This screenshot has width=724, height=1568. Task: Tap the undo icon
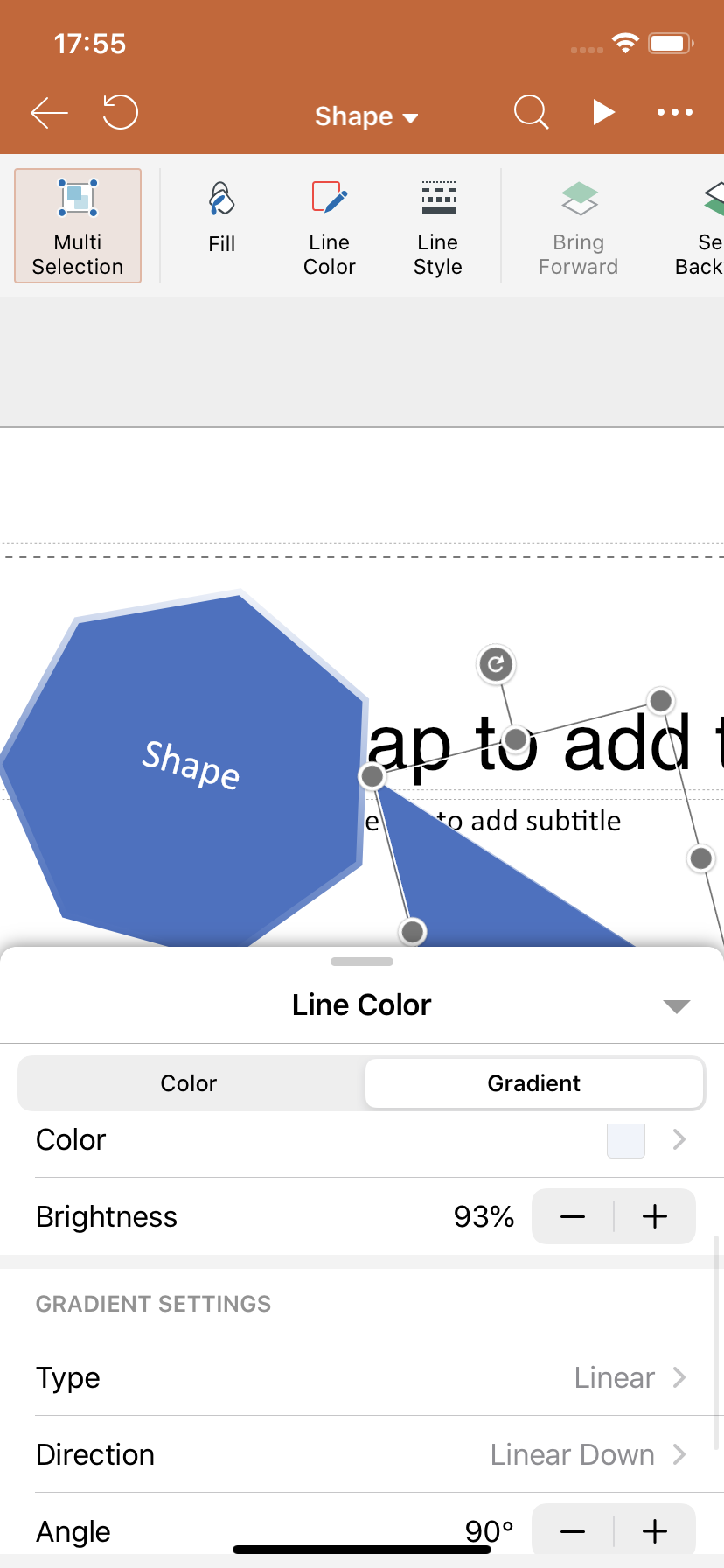[x=120, y=112]
